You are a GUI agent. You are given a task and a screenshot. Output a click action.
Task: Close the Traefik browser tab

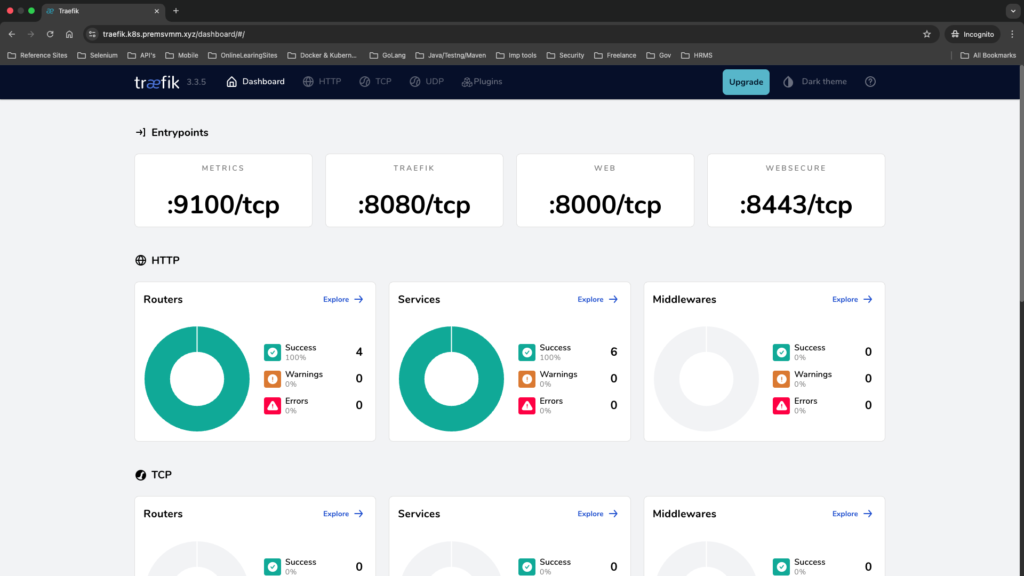pyautogui.click(x=157, y=11)
